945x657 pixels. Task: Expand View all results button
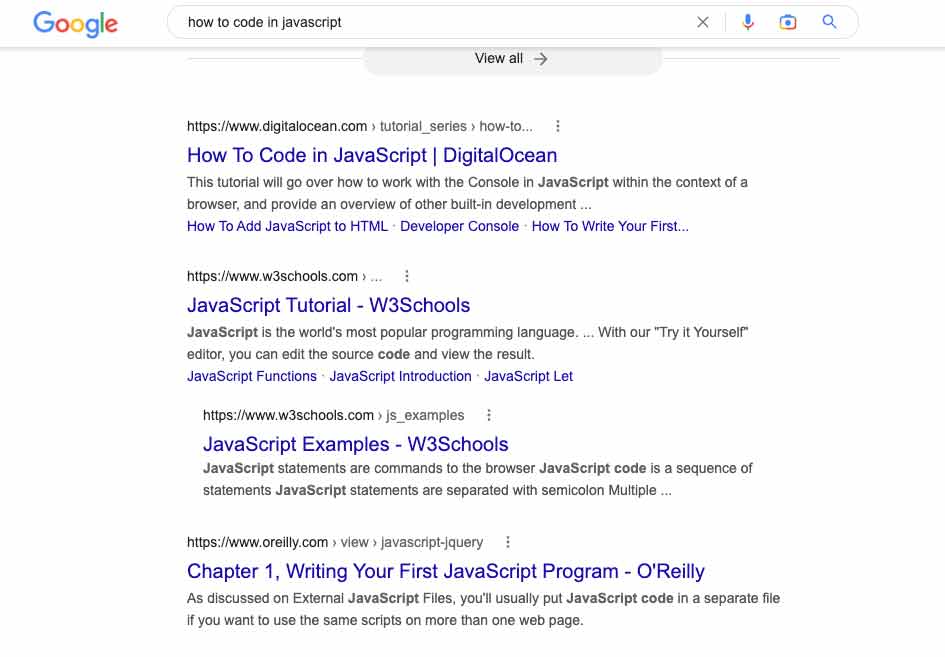coord(512,59)
